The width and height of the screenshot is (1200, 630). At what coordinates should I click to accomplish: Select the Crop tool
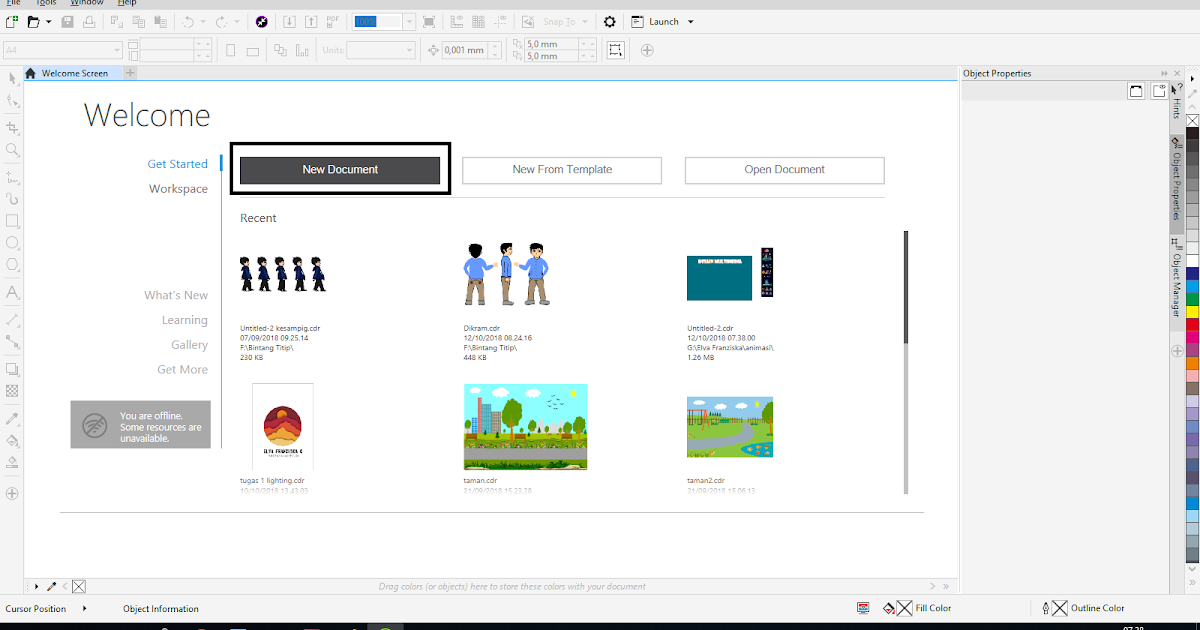[x=12, y=127]
